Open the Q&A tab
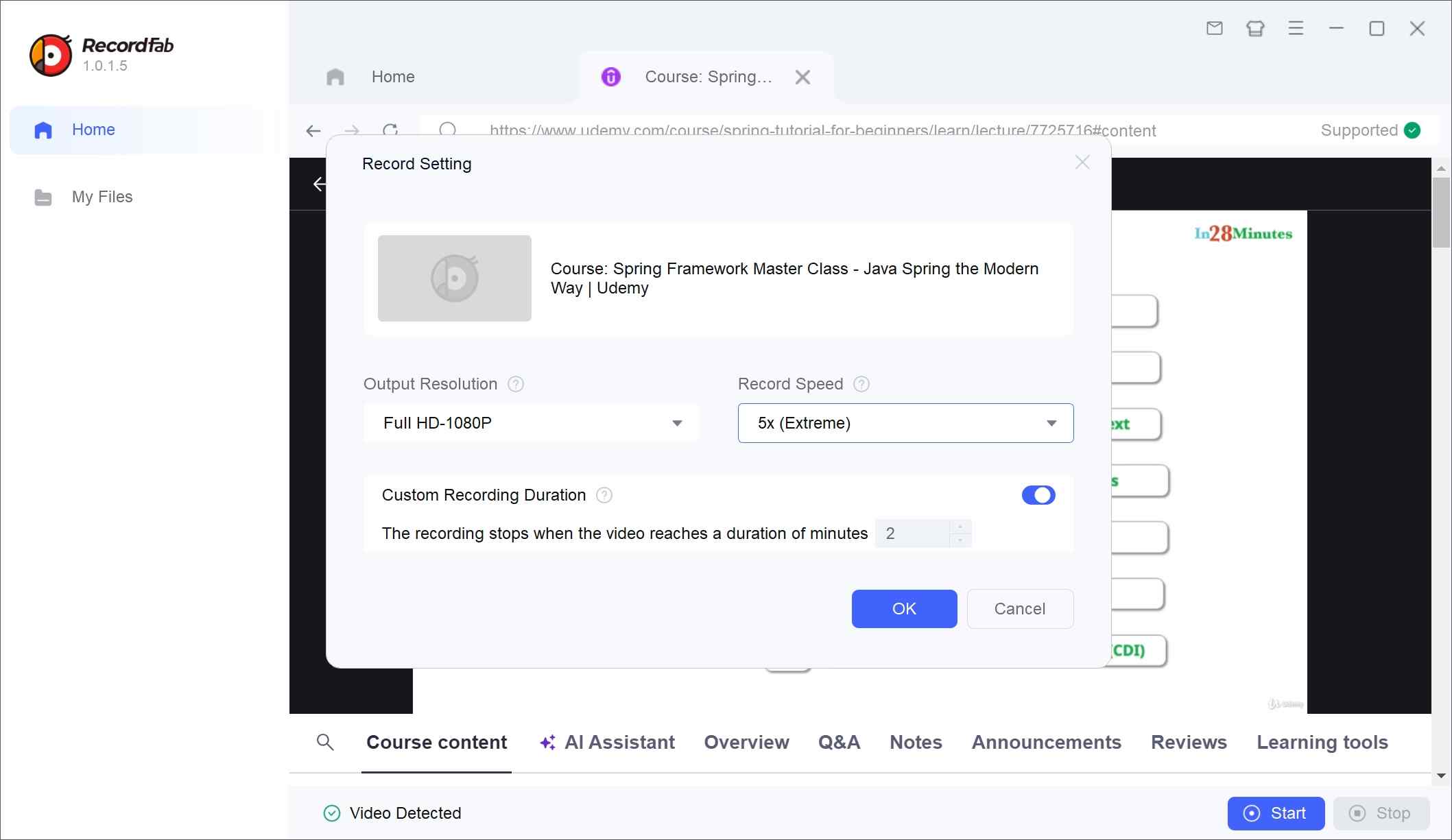Viewport: 1452px width, 840px height. pos(839,742)
